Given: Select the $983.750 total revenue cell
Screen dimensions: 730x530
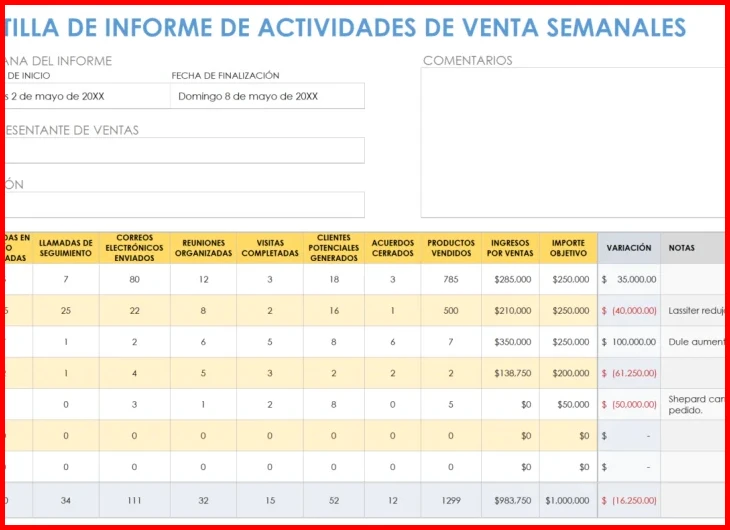Looking at the screenshot, I should pos(510,501).
